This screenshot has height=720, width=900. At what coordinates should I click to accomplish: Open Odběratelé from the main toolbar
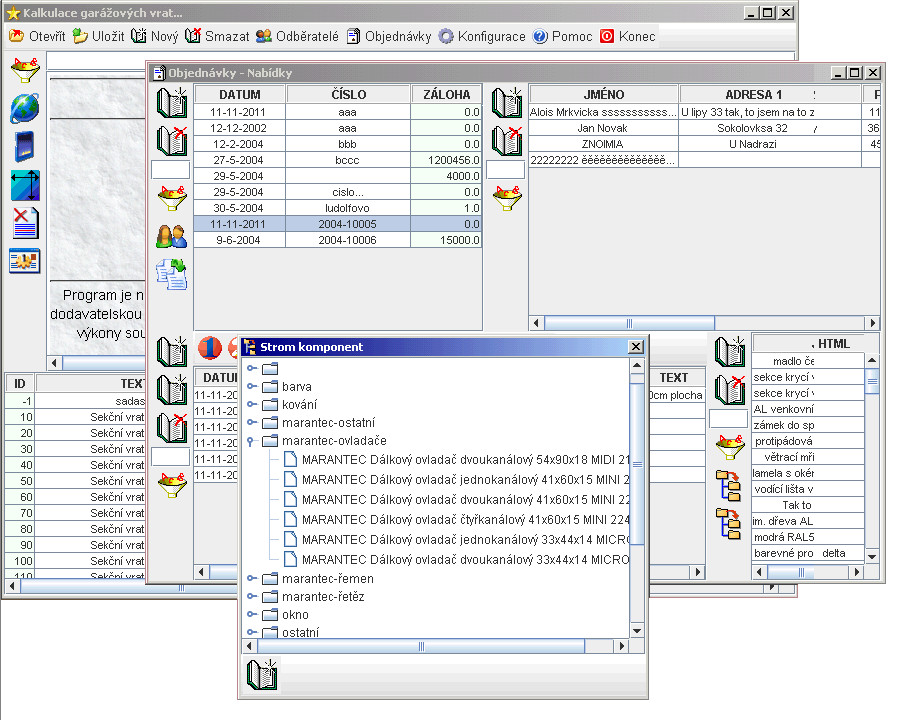297,36
